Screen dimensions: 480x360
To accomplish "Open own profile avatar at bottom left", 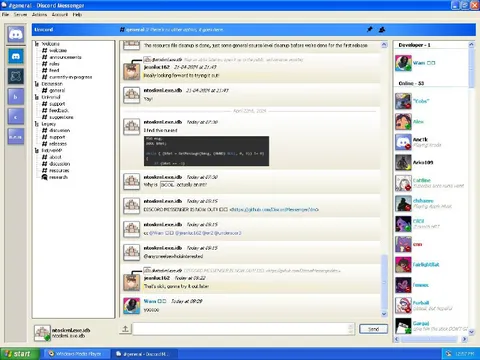I will 42,333.
